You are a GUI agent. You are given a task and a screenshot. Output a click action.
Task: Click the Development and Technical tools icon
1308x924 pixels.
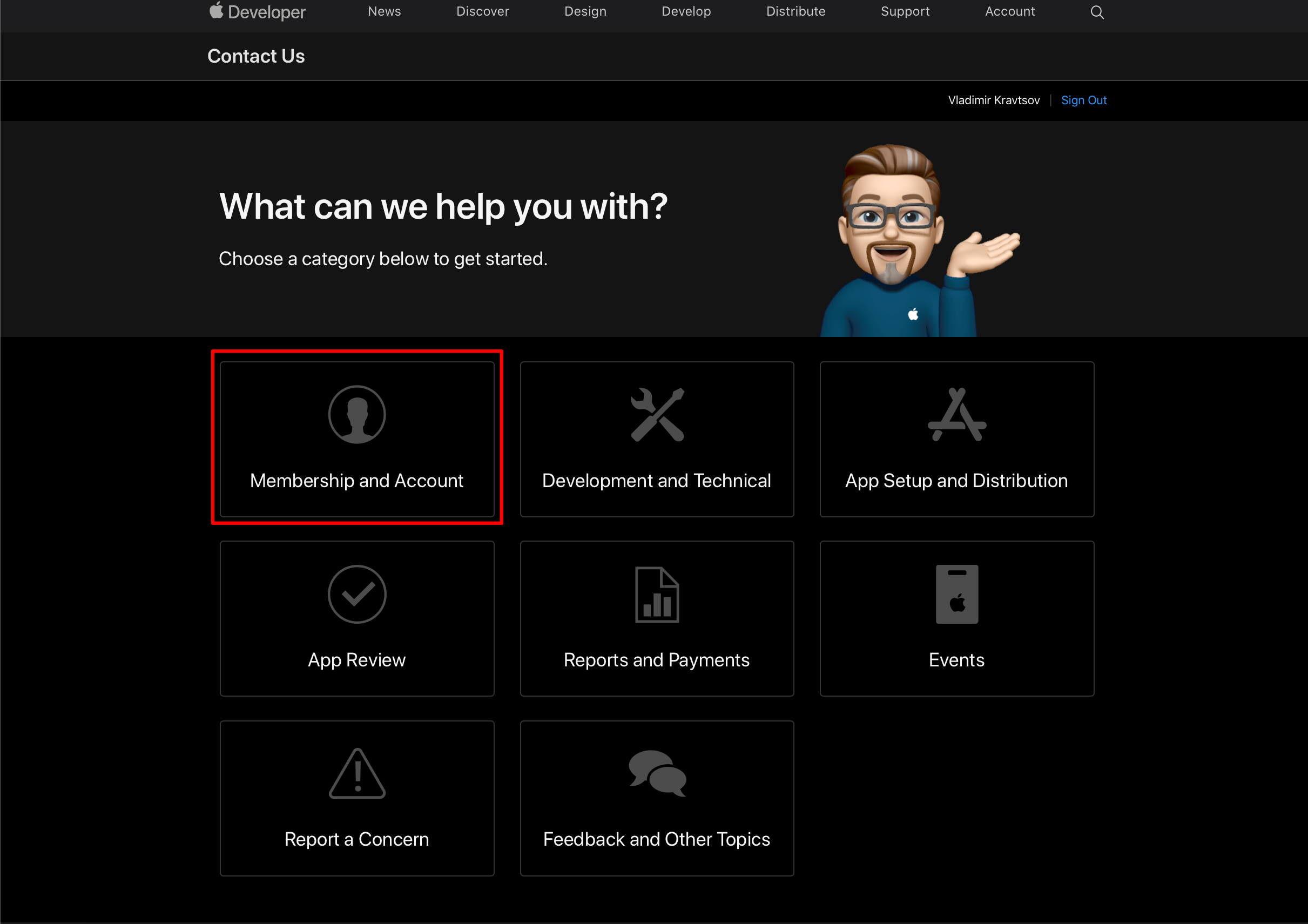coord(657,415)
